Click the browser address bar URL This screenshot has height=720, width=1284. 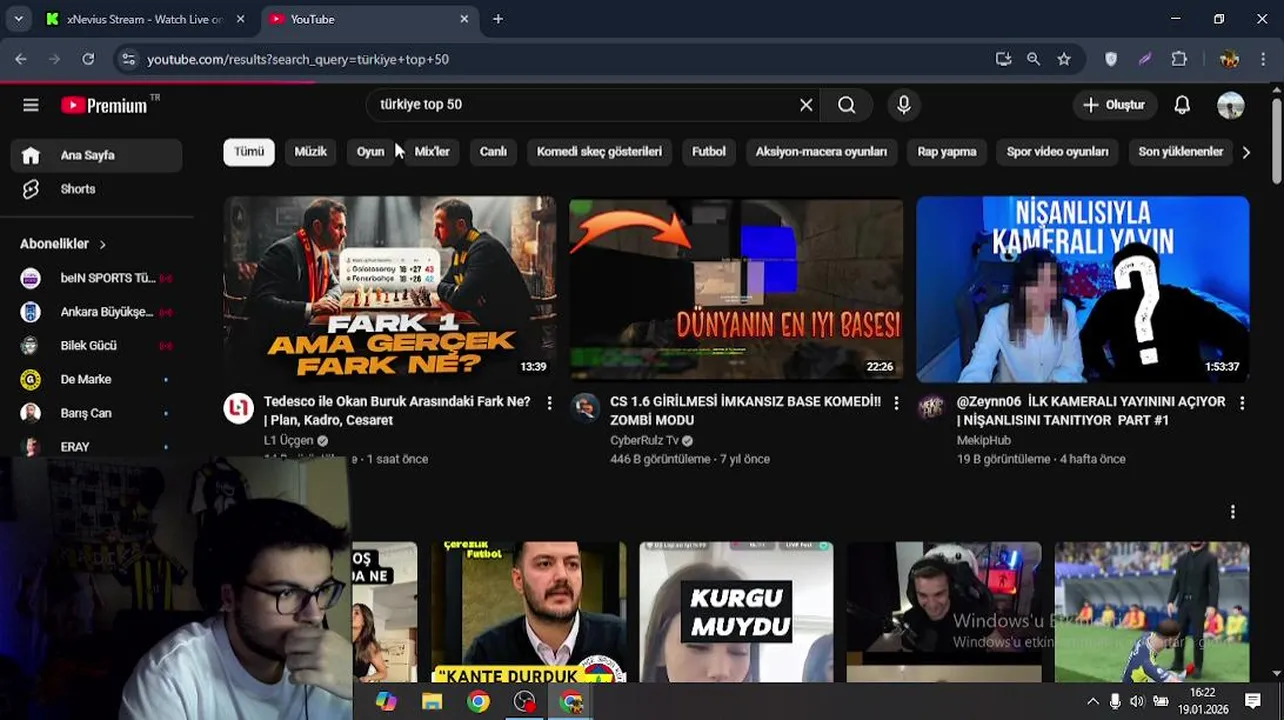298,59
